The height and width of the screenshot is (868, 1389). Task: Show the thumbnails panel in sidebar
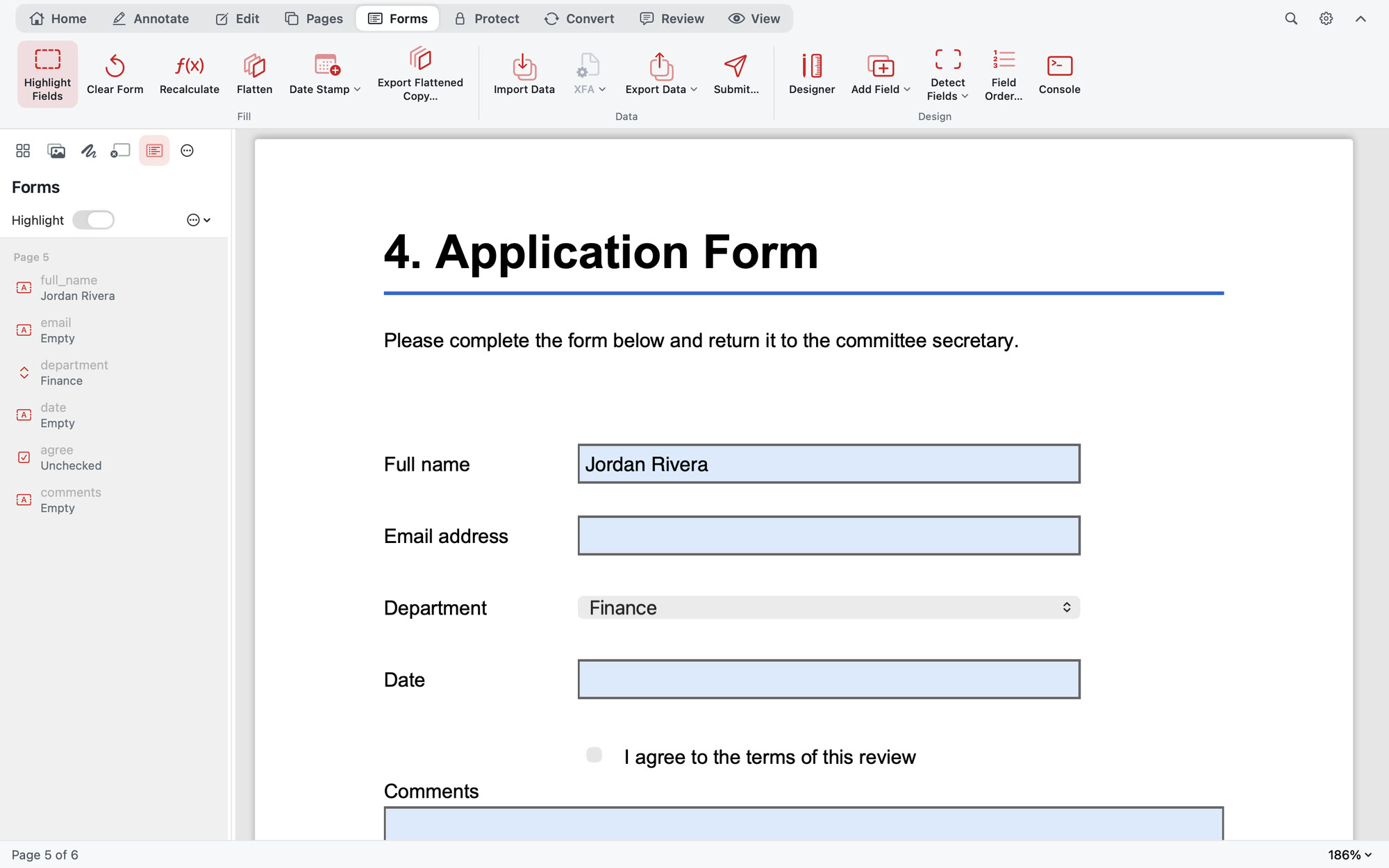pos(23,151)
